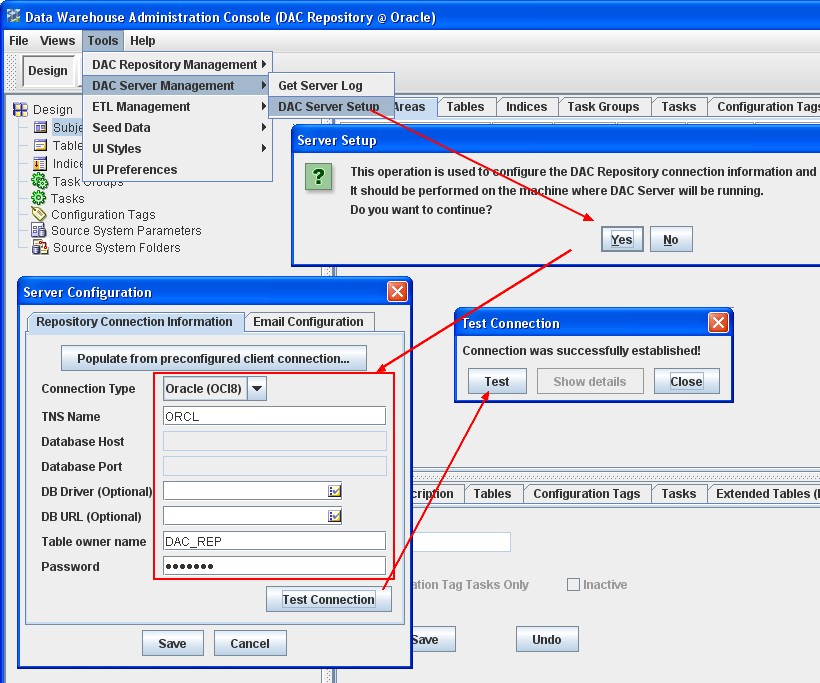Click Close in Test Connection dialog
This screenshot has width=820, height=683.
[687, 381]
